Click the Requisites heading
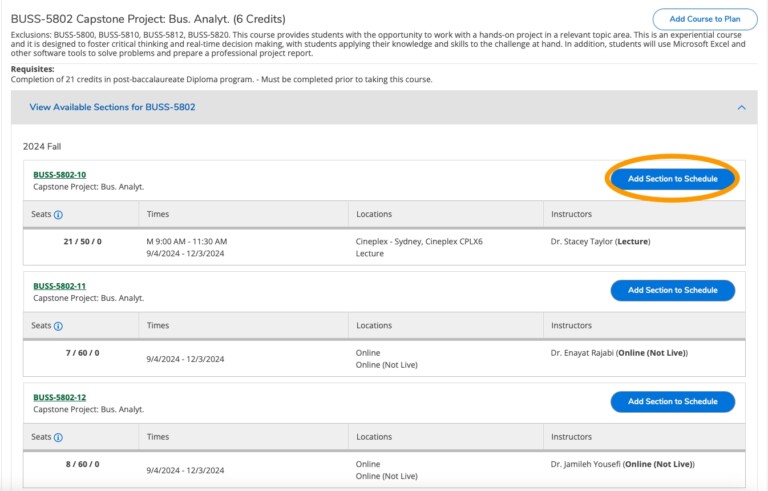 [x=33, y=69]
